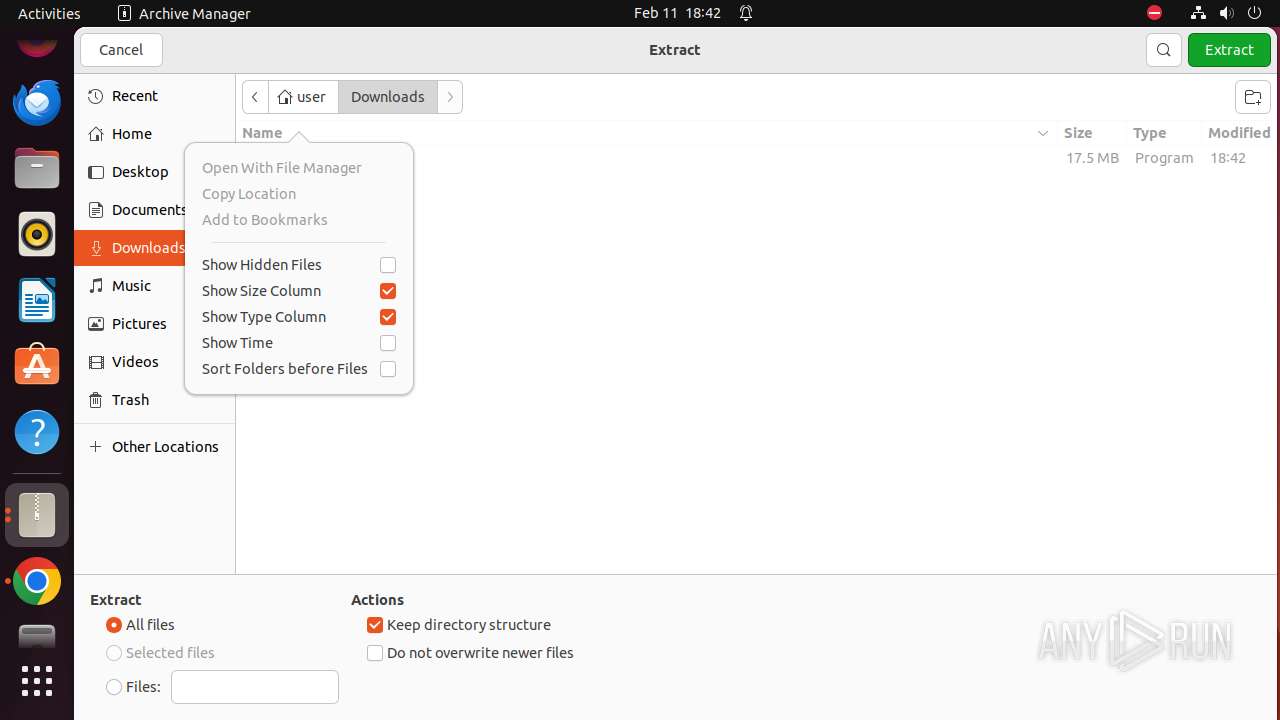Open Ubuntu Software from the dock
Screen dimensions: 1280x720
pos(37,366)
